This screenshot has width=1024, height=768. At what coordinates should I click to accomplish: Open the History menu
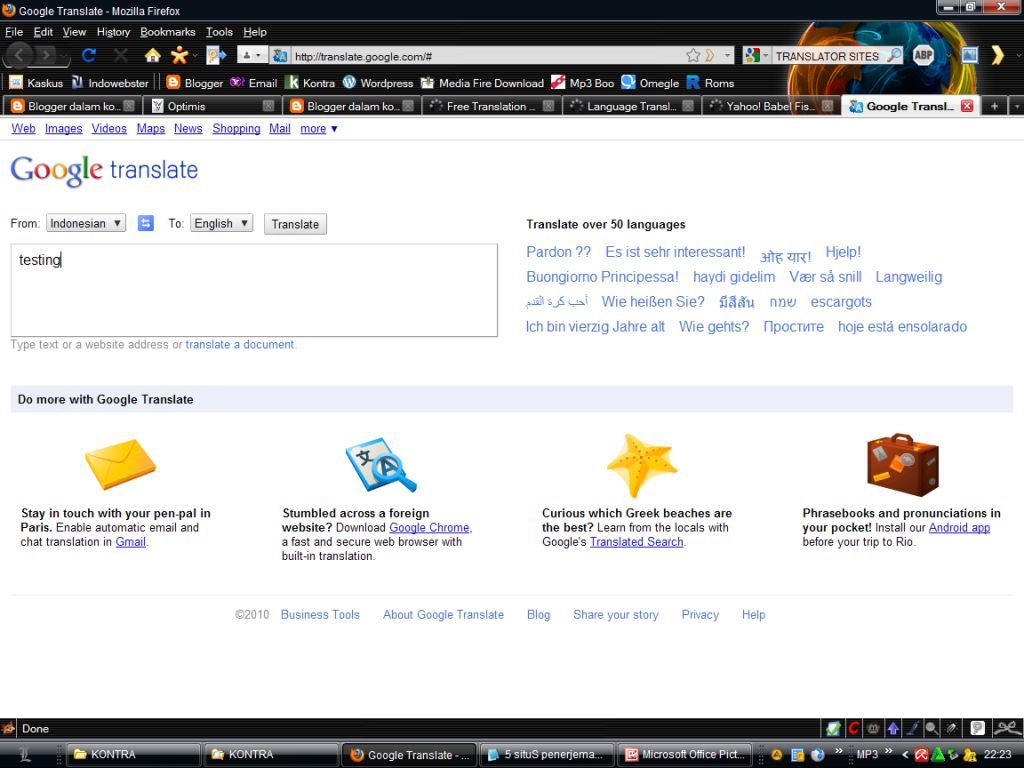(x=113, y=32)
